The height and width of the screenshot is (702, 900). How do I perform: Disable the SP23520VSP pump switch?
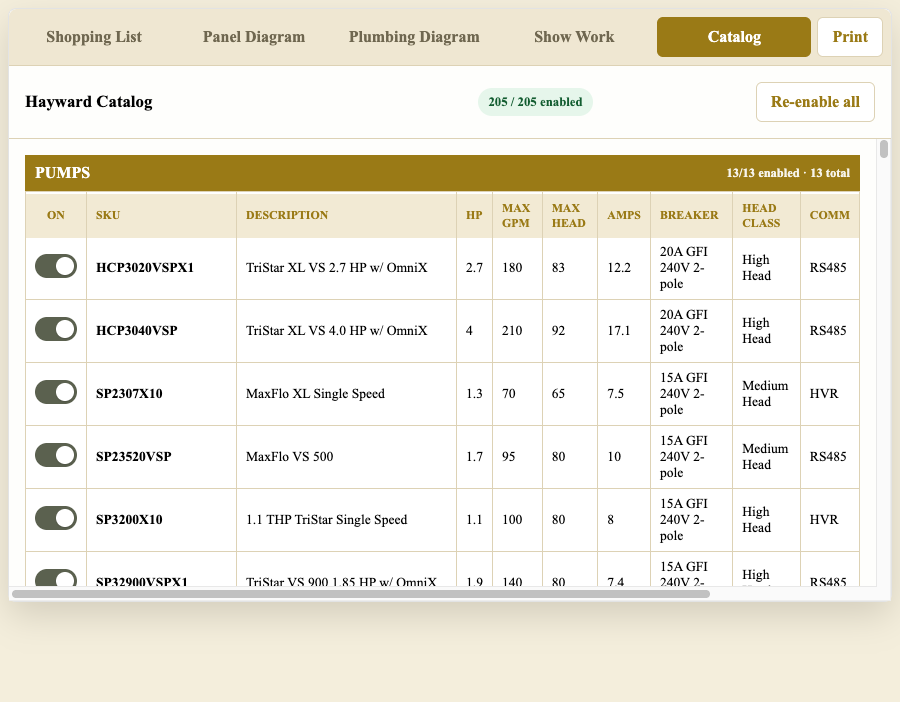[56, 456]
